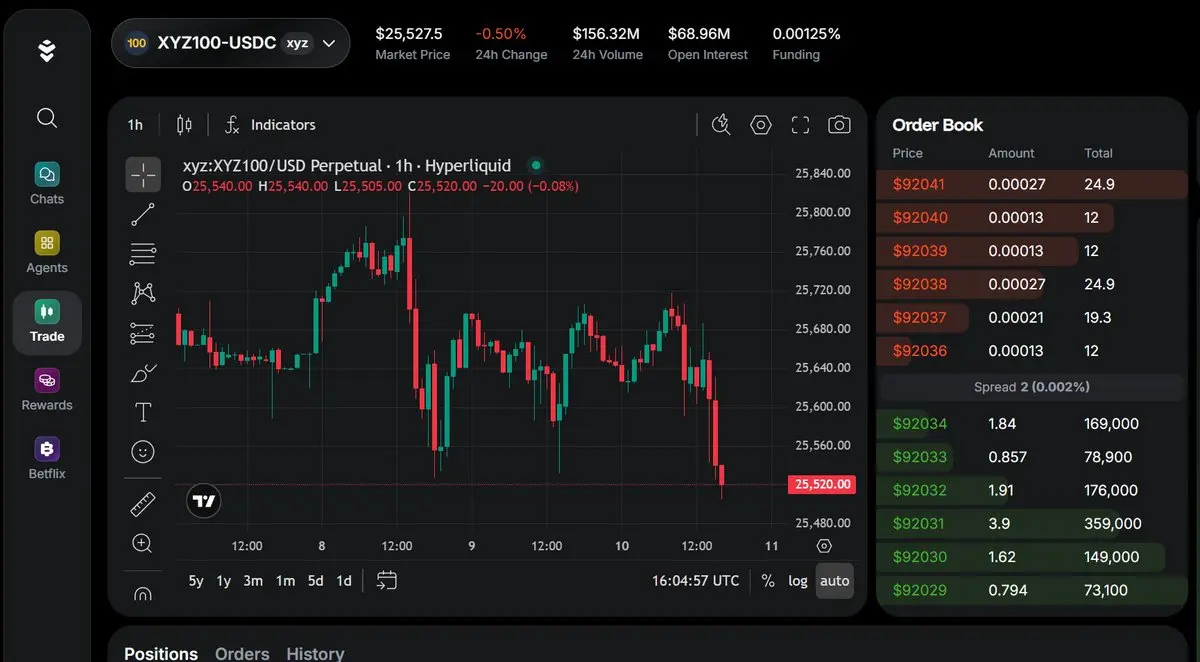Select the 1y time range

[x=224, y=581]
